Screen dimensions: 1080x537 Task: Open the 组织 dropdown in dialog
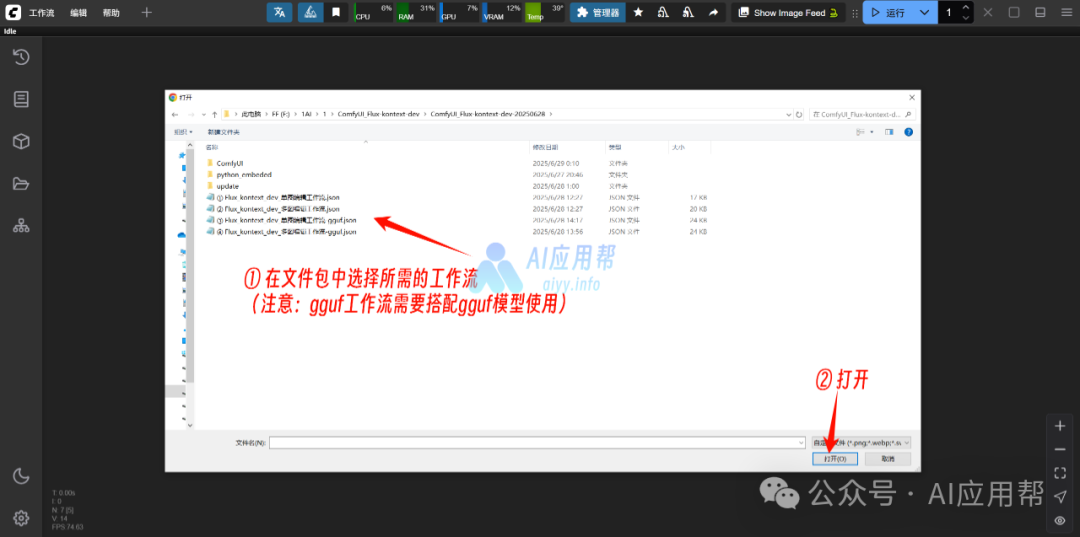tap(183, 131)
